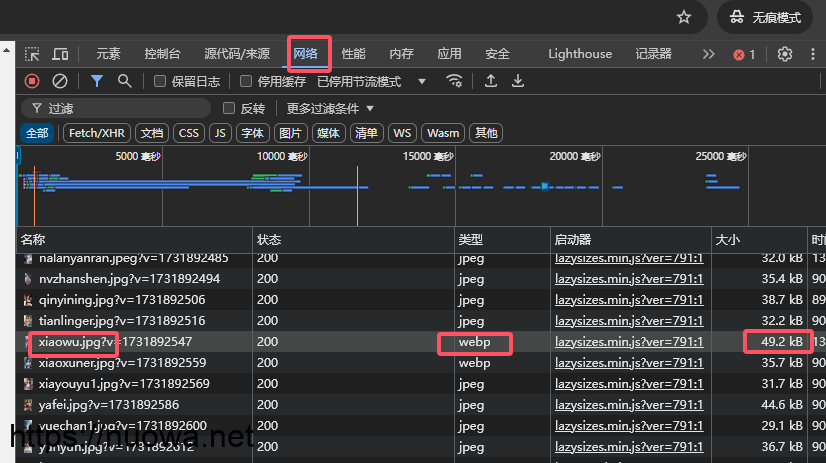
Task: Expand 更多过滤条件 dropdown
Action: coord(330,108)
